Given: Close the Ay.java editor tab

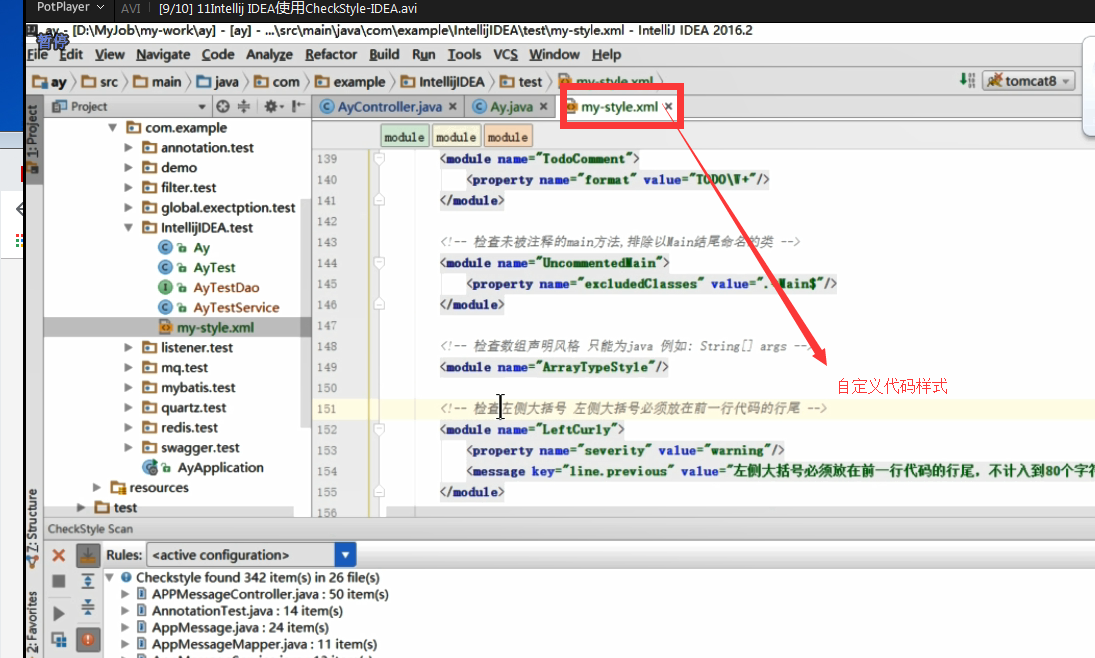Looking at the screenshot, I should point(543,107).
